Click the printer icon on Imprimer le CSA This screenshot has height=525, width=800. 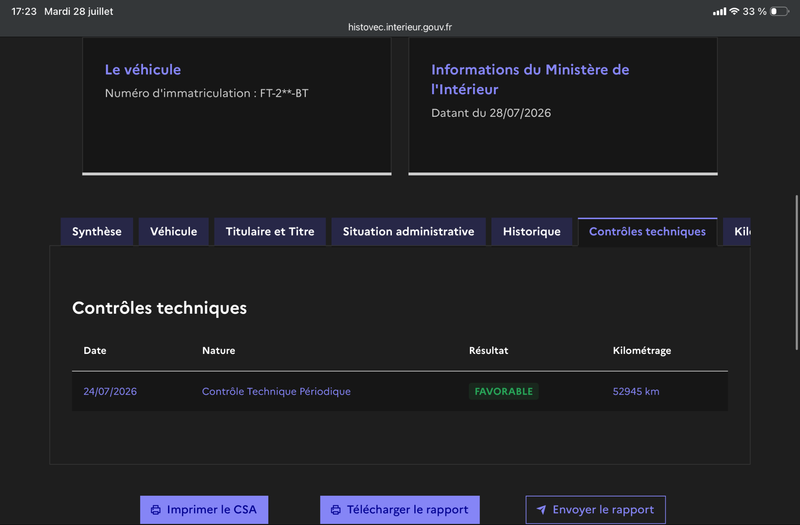click(156, 510)
